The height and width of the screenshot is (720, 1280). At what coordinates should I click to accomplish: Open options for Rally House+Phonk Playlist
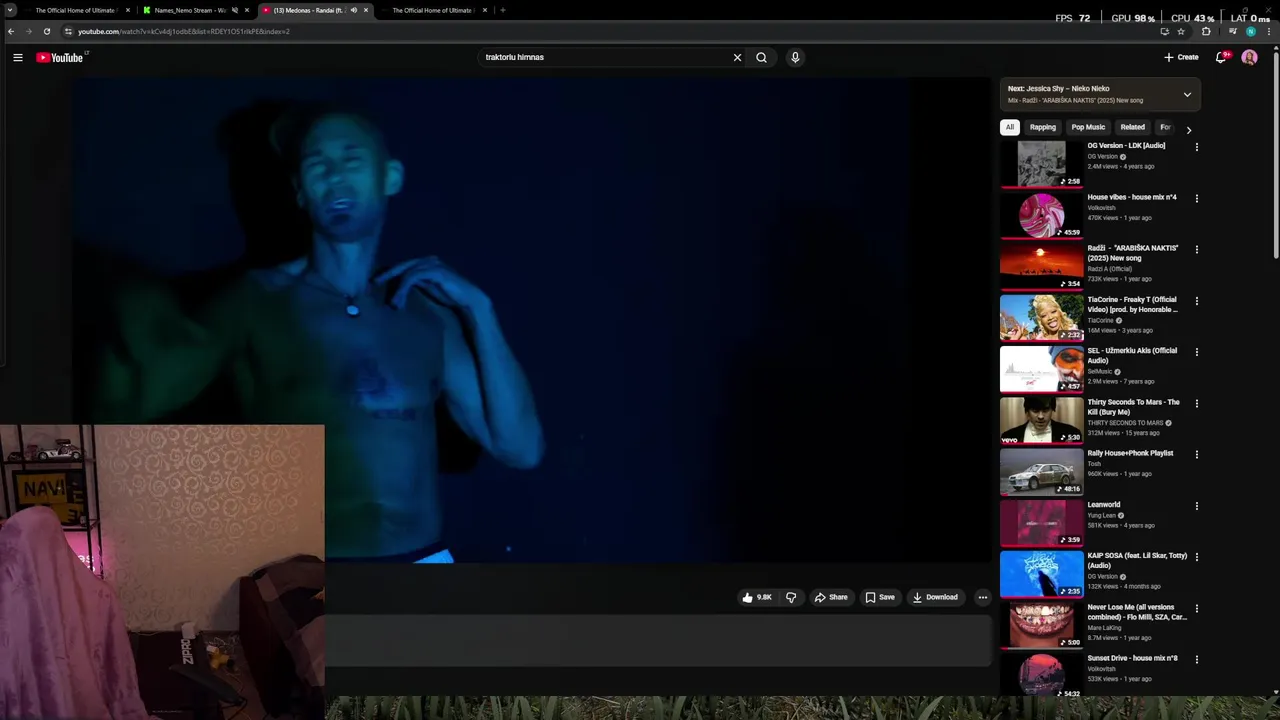tap(1196, 454)
